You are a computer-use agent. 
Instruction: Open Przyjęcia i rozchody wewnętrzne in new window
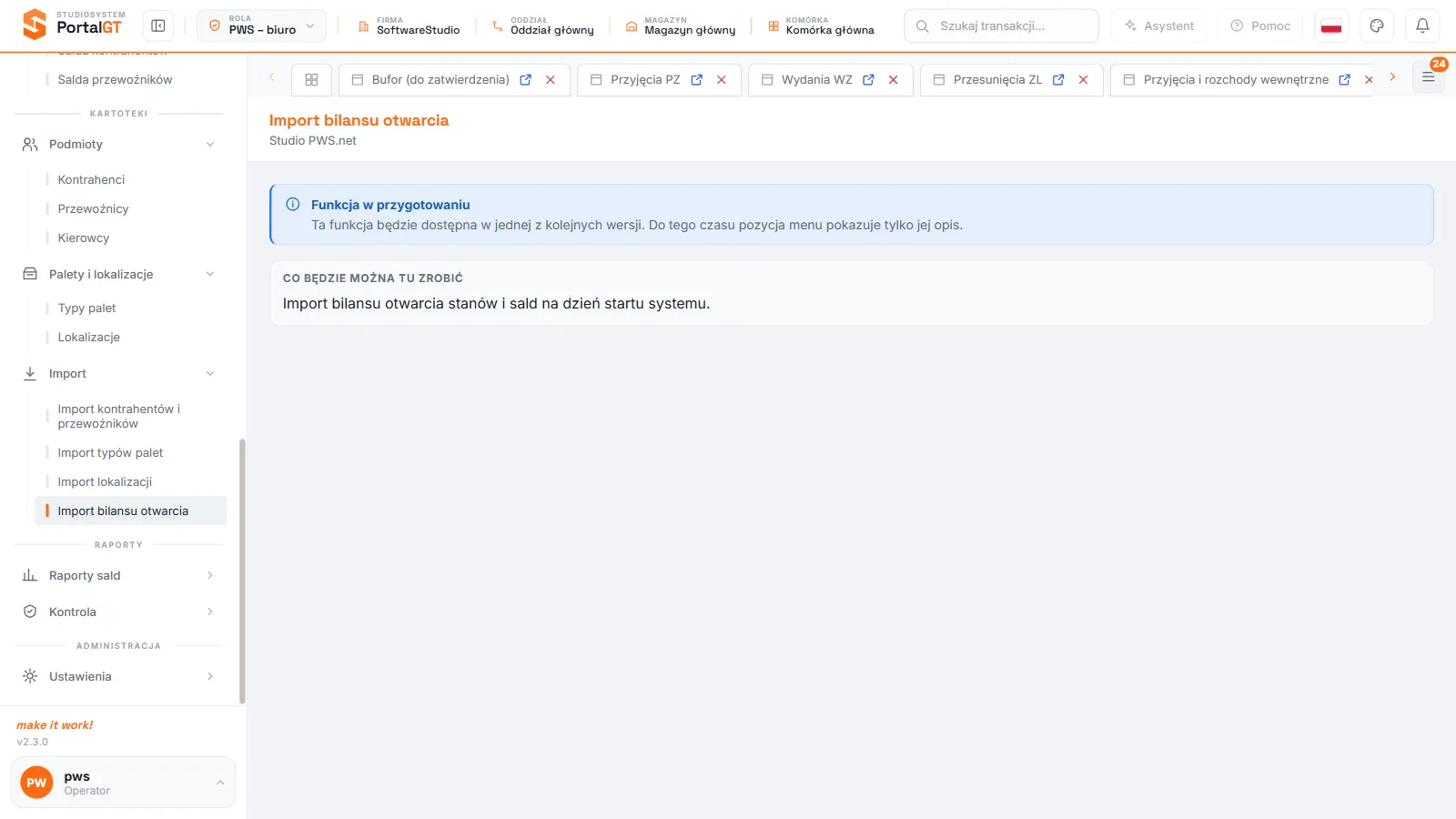pyautogui.click(x=1344, y=80)
